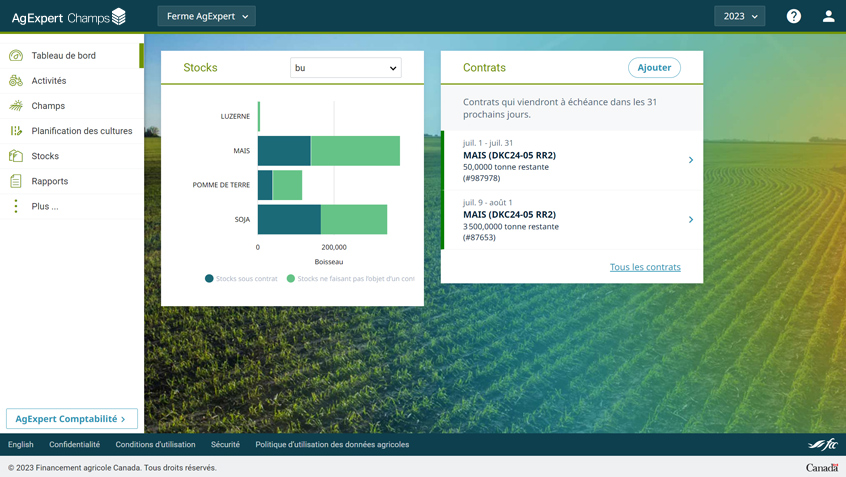Open the help question mark icon
Viewport: 846px width, 477px height.
[x=793, y=16]
